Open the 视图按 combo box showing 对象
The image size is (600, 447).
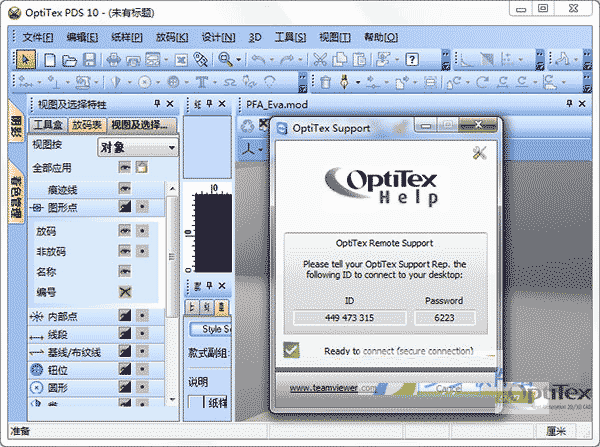(x=138, y=147)
